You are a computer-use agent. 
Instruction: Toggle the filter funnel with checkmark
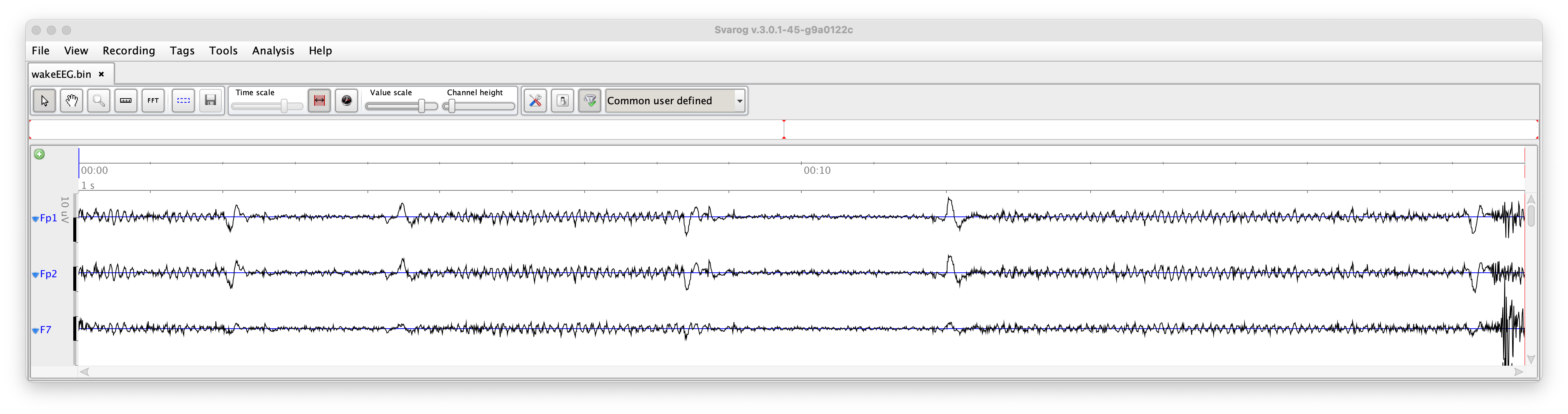pyautogui.click(x=589, y=100)
